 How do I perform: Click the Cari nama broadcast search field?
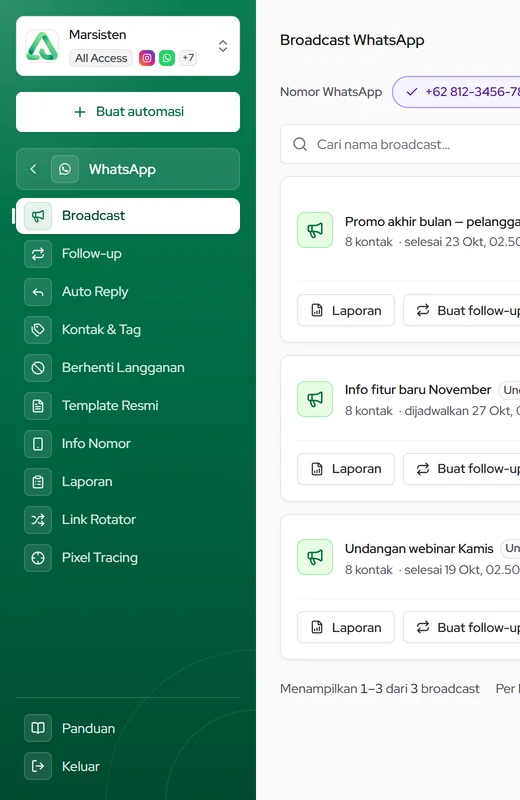click(x=401, y=144)
